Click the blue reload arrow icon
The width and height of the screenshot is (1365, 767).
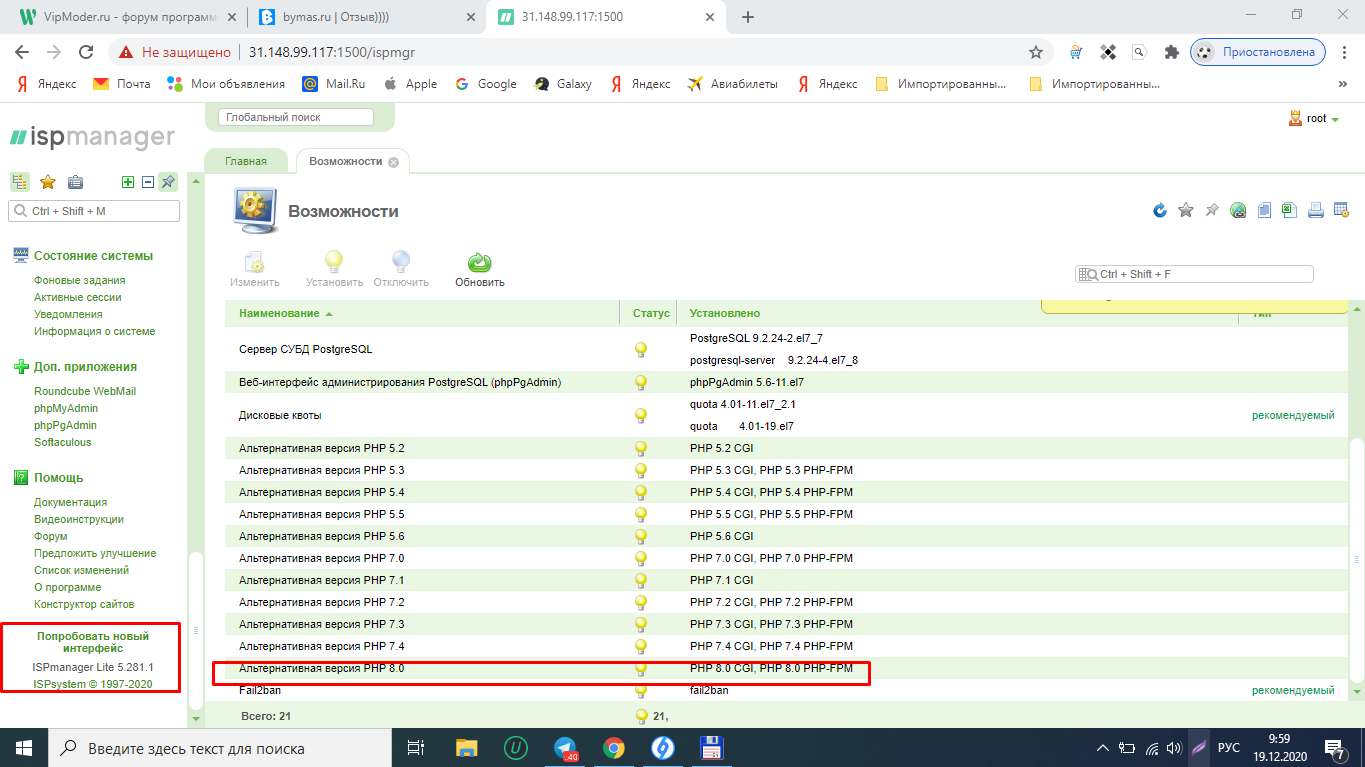tap(1160, 210)
